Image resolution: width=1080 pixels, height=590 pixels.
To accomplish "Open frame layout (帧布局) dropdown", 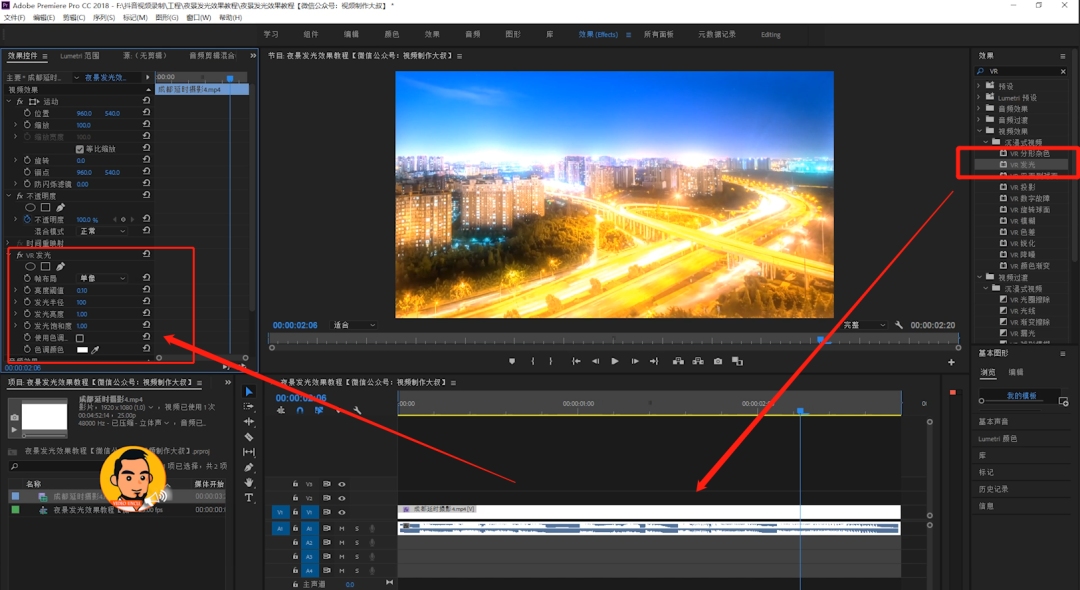I will (x=102, y=278).
